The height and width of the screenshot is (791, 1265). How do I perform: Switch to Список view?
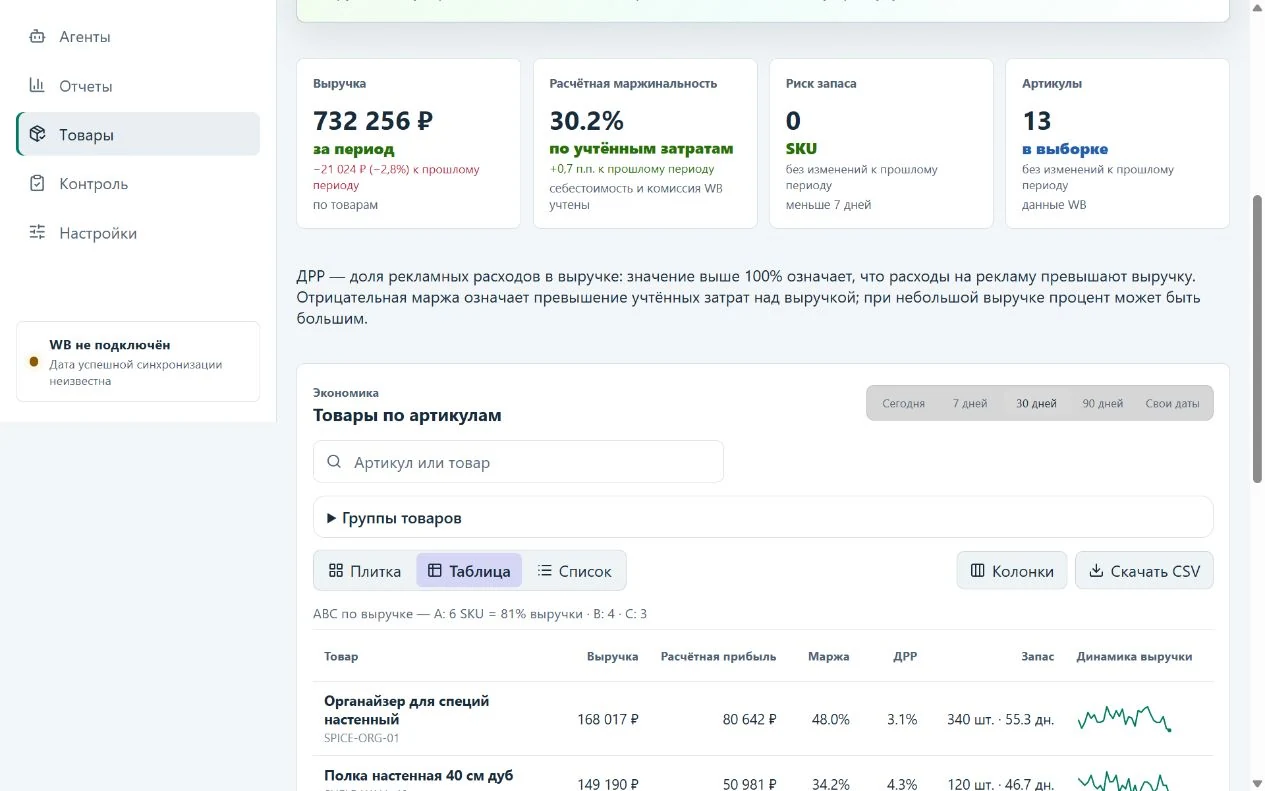click(x=574, y=571)
